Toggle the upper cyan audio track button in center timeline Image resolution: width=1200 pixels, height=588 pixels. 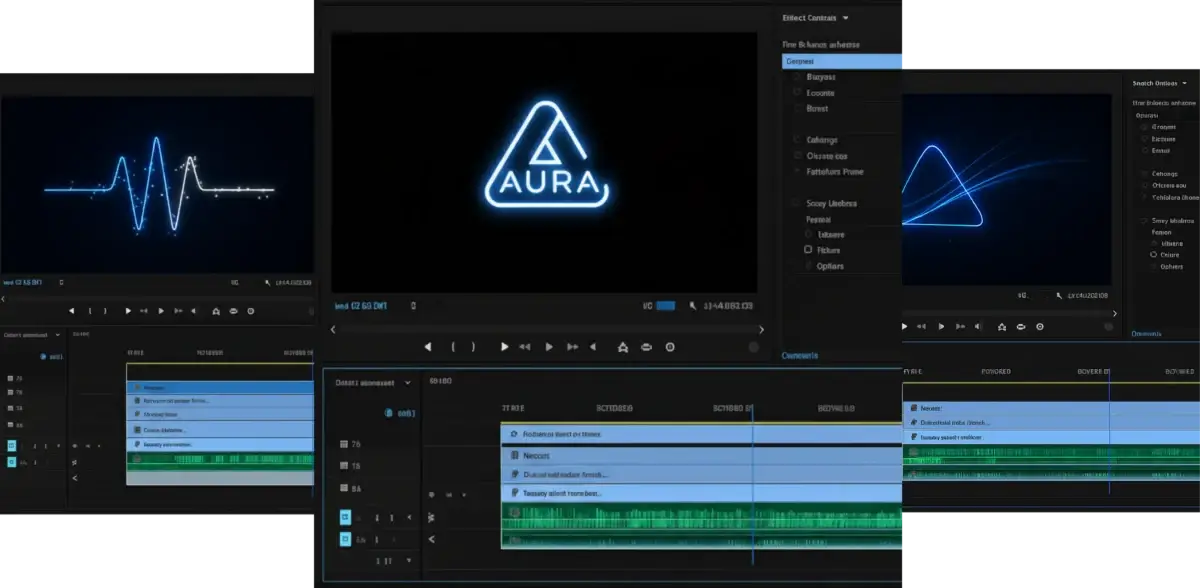click(346, 517)
